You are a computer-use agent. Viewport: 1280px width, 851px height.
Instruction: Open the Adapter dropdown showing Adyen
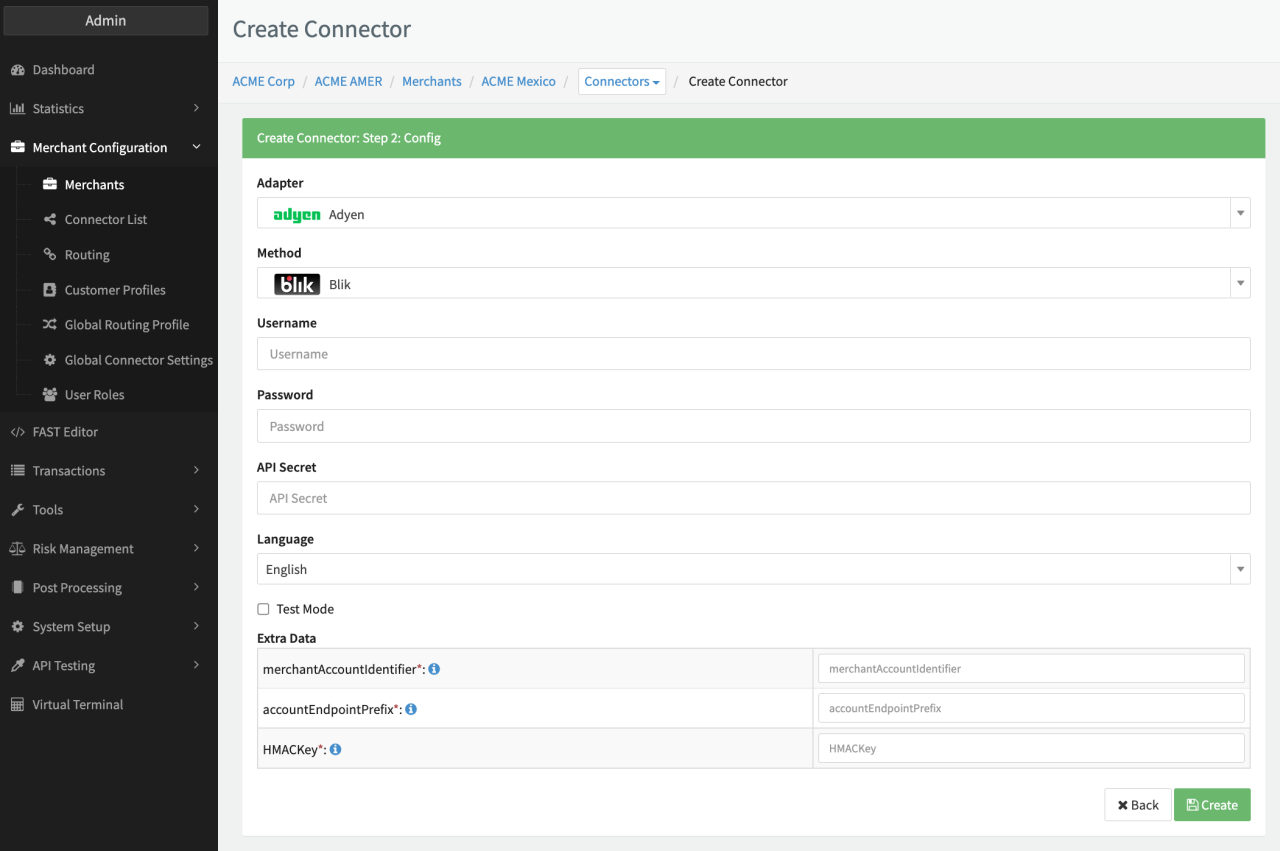coord(753,214)
